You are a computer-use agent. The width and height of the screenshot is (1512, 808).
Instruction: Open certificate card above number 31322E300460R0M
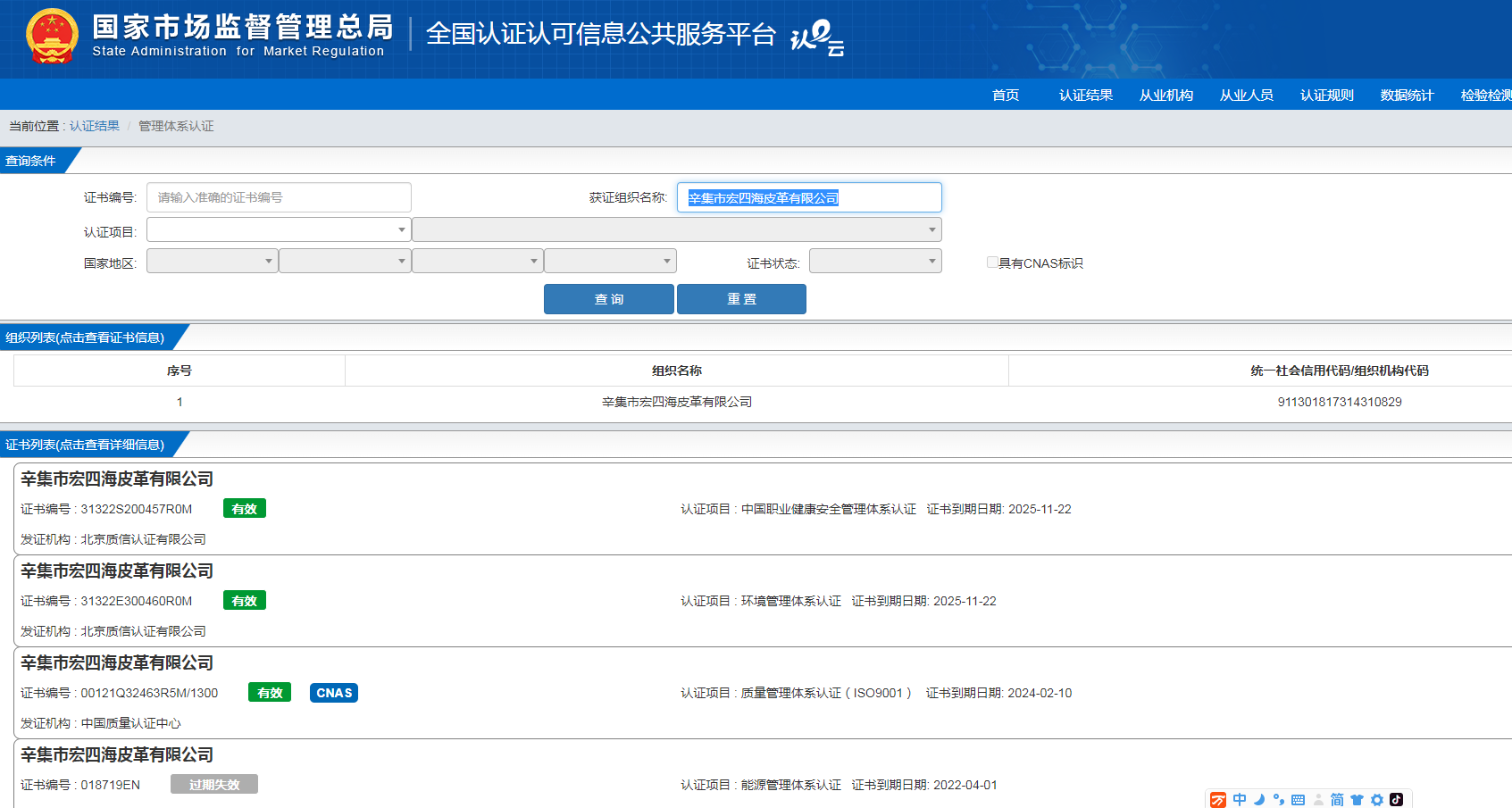(117, 571)
